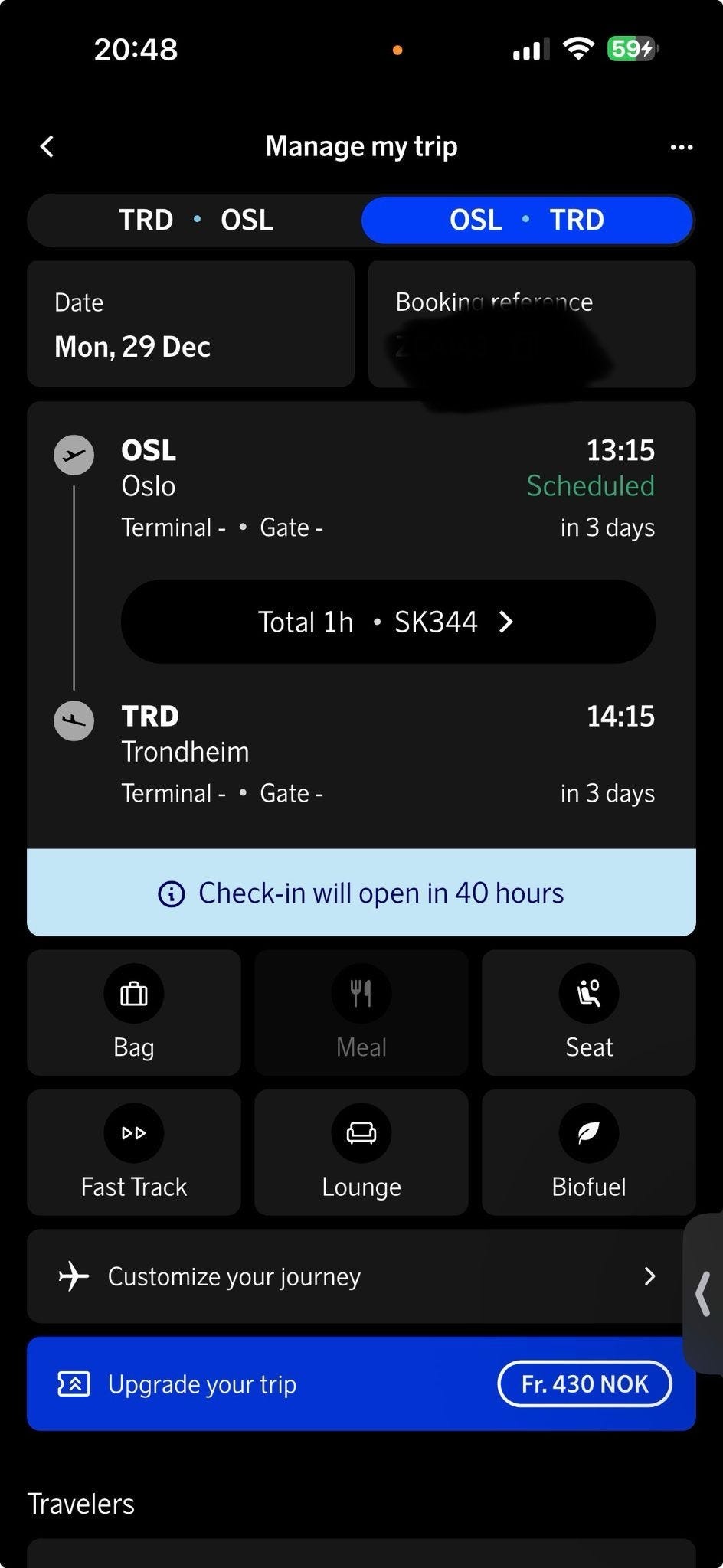Expand the side panel handle arrow
The width and height of the screenshot is (723, 1568).
click(x=703, y=1293)
